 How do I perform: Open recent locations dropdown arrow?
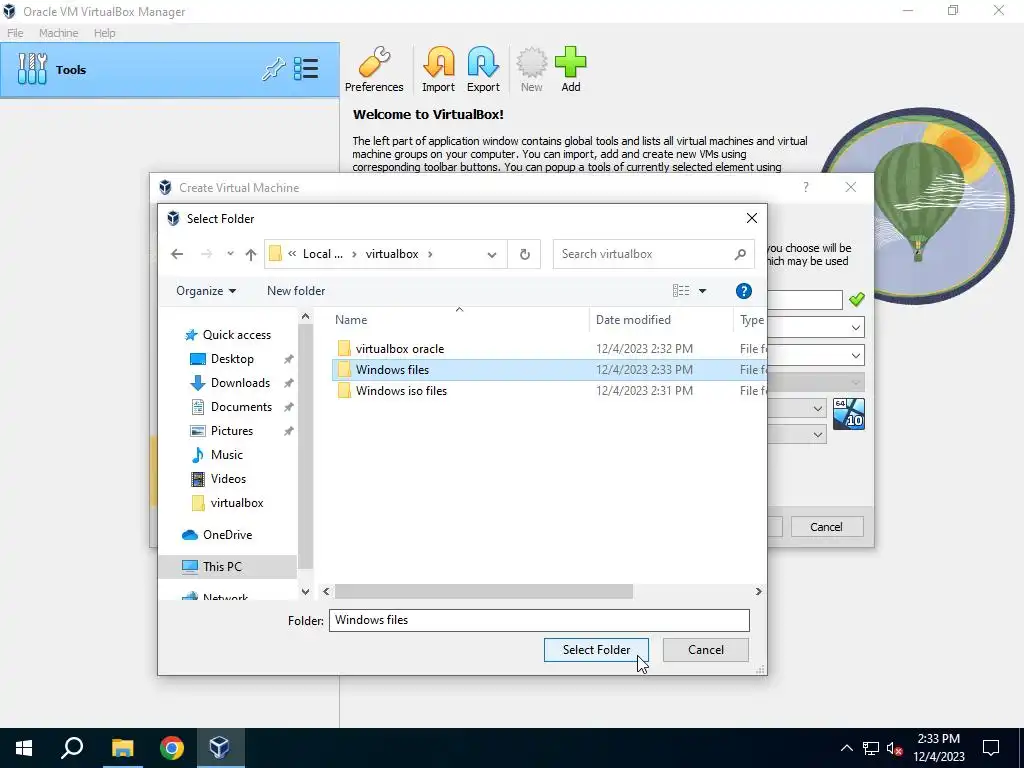230,254
